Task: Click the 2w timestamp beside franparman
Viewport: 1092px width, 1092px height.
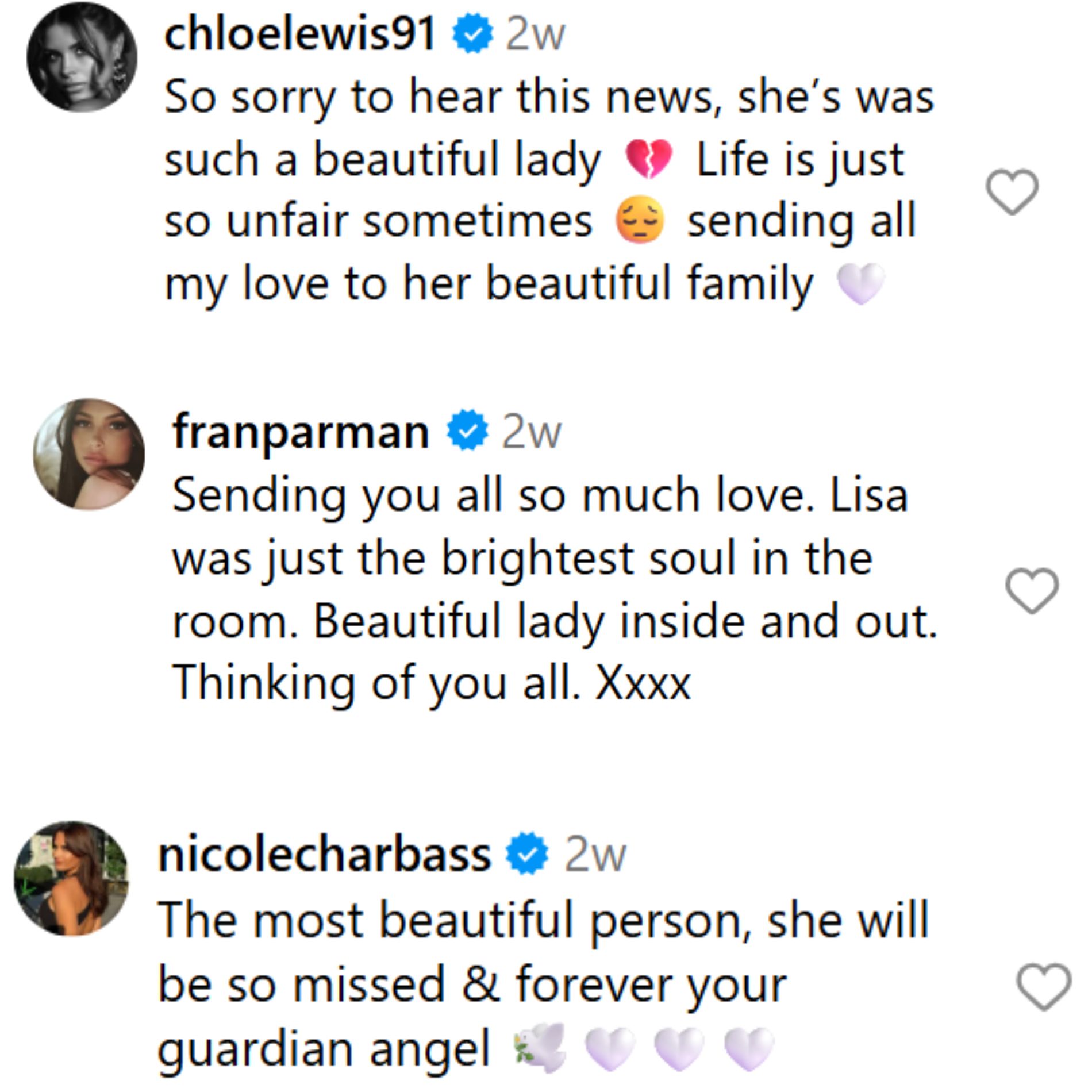Action: (531, 432)
